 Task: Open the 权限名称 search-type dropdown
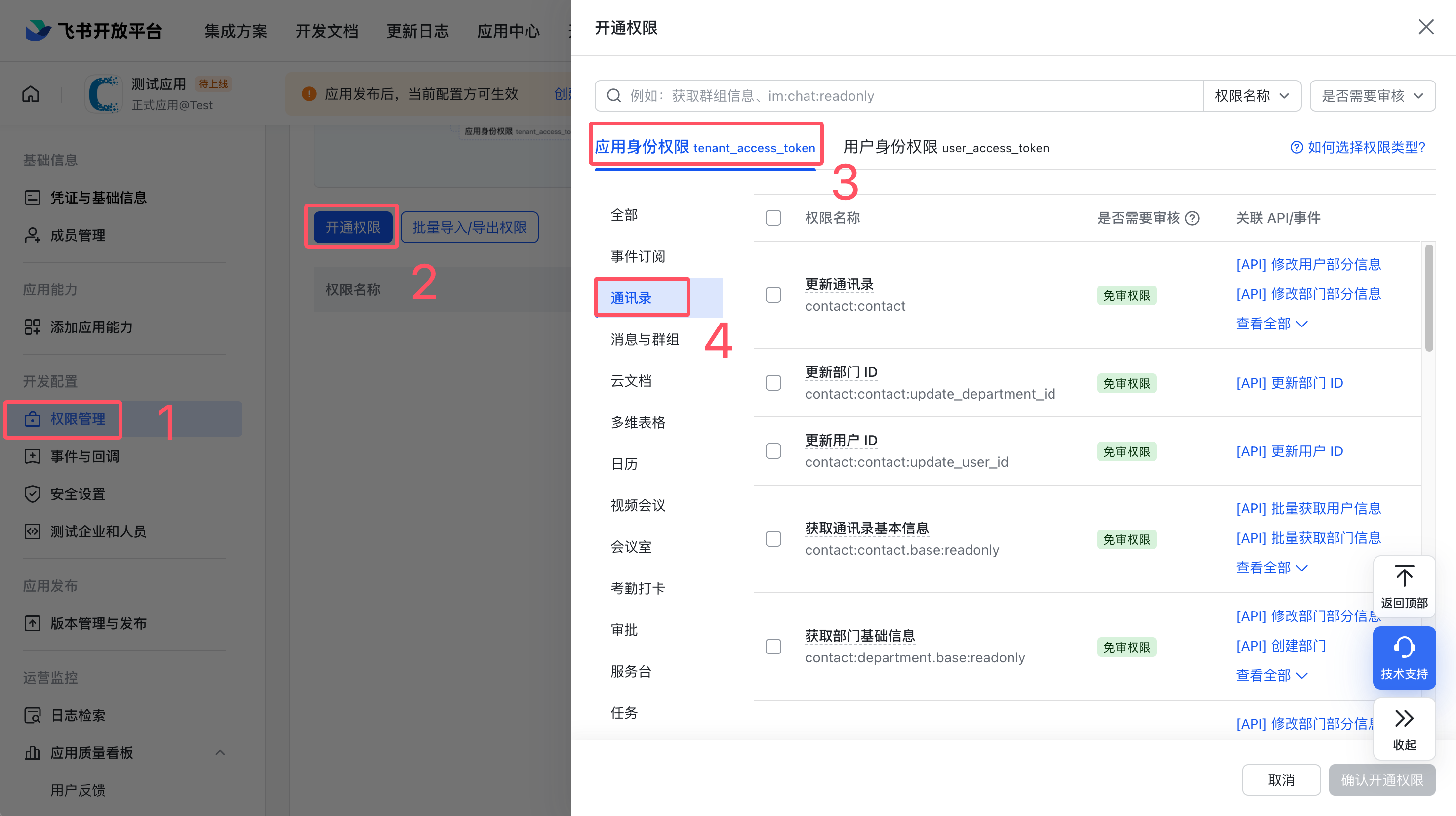[1252, 96]
